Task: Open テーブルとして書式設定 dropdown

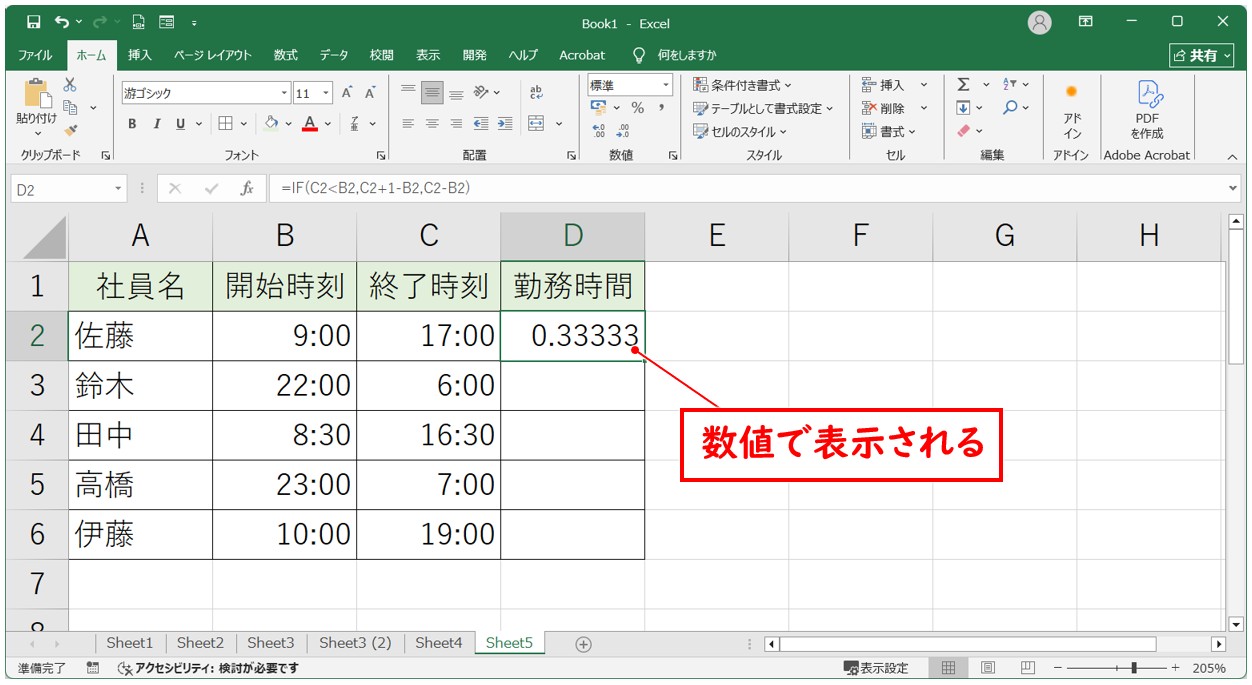Action: [763, 108]
